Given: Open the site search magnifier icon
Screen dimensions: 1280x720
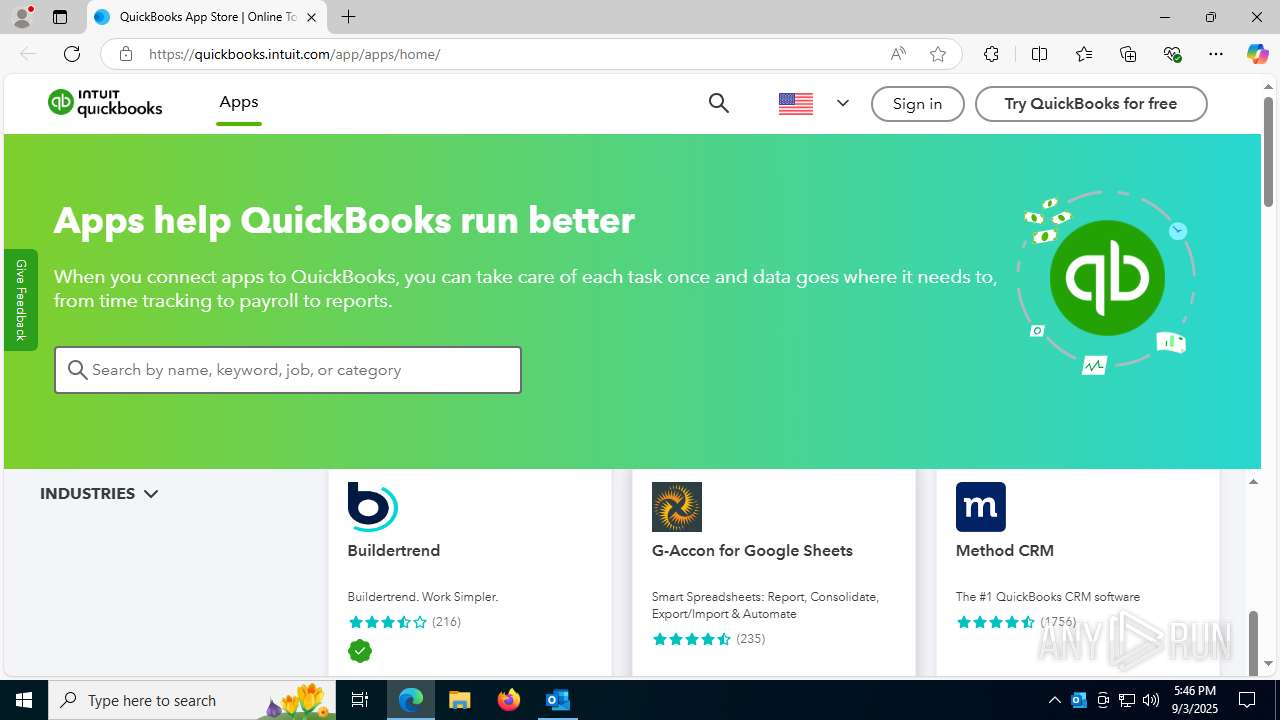Looking at the screenshot, I should tap(718, 103).
